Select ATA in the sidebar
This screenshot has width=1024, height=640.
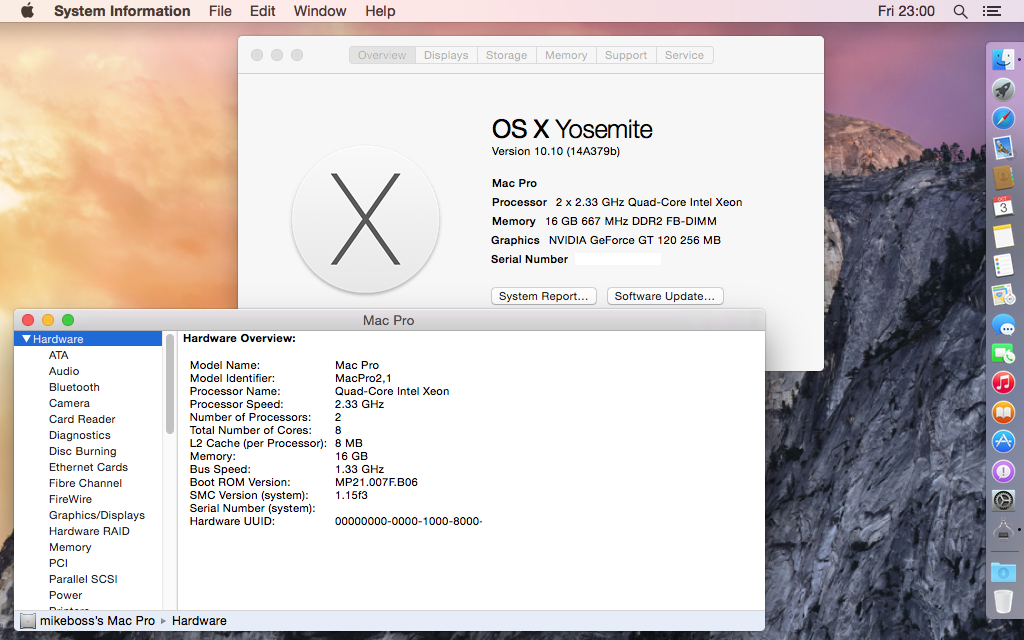coord(58,355)
